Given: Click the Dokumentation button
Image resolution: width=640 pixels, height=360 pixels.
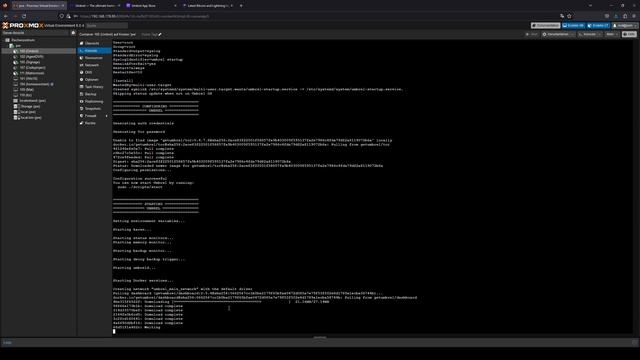Looking at the screenshot, I should [x=545, y=26].
